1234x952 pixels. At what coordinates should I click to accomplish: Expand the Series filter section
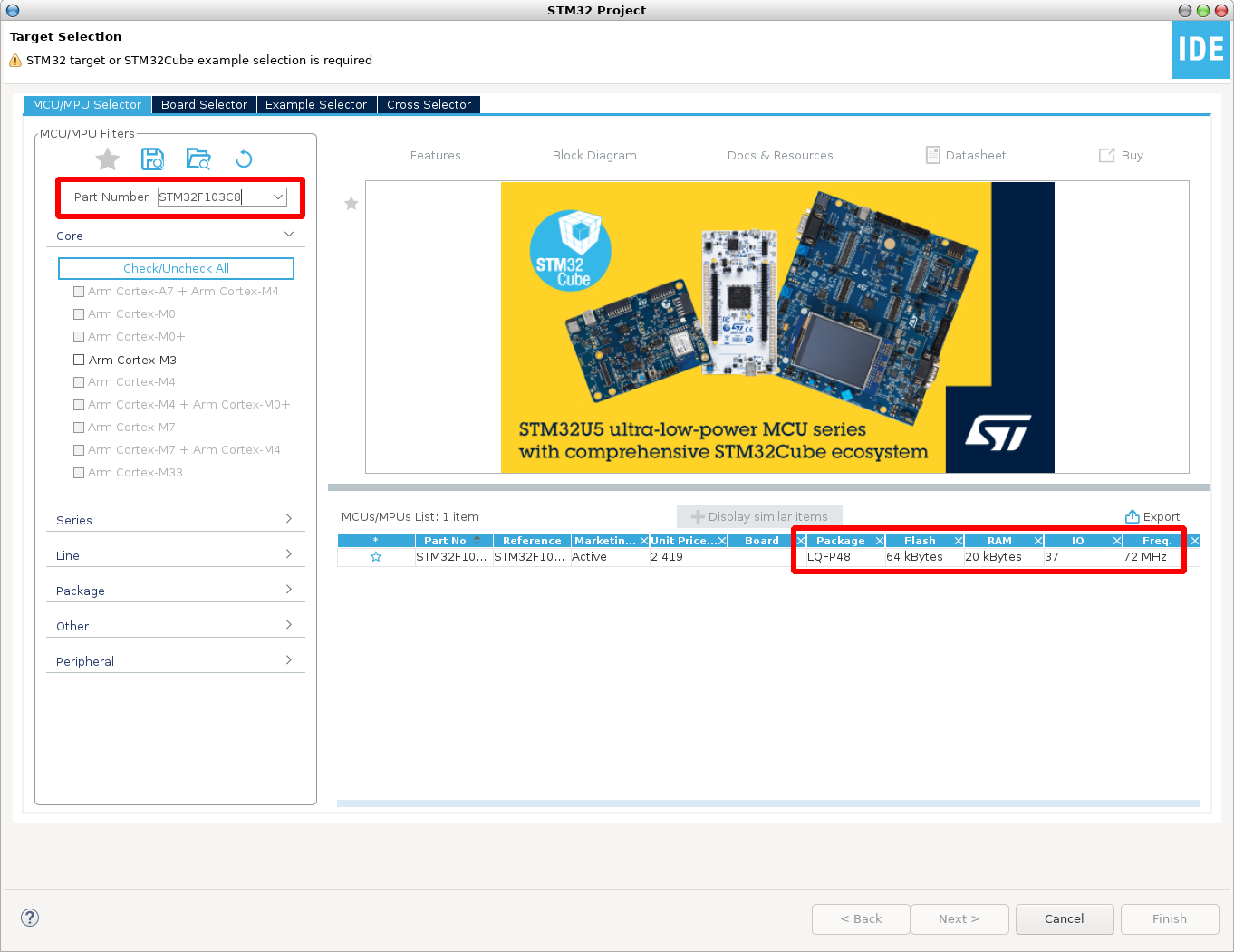289,519
